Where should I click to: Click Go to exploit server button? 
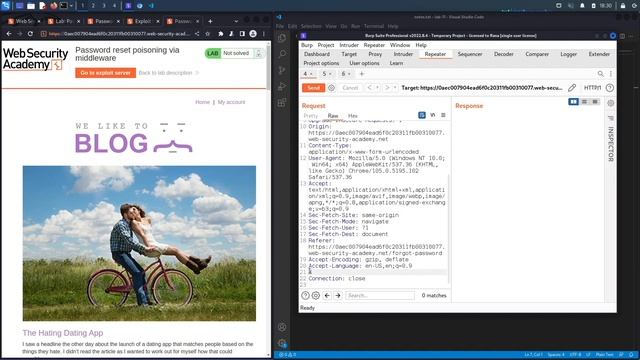click(105, 73)
